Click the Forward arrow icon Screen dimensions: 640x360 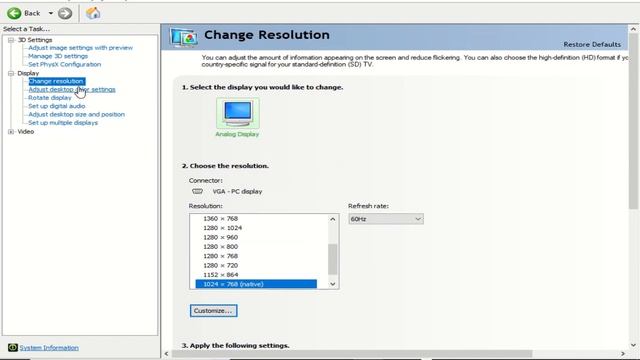(65, 13)
